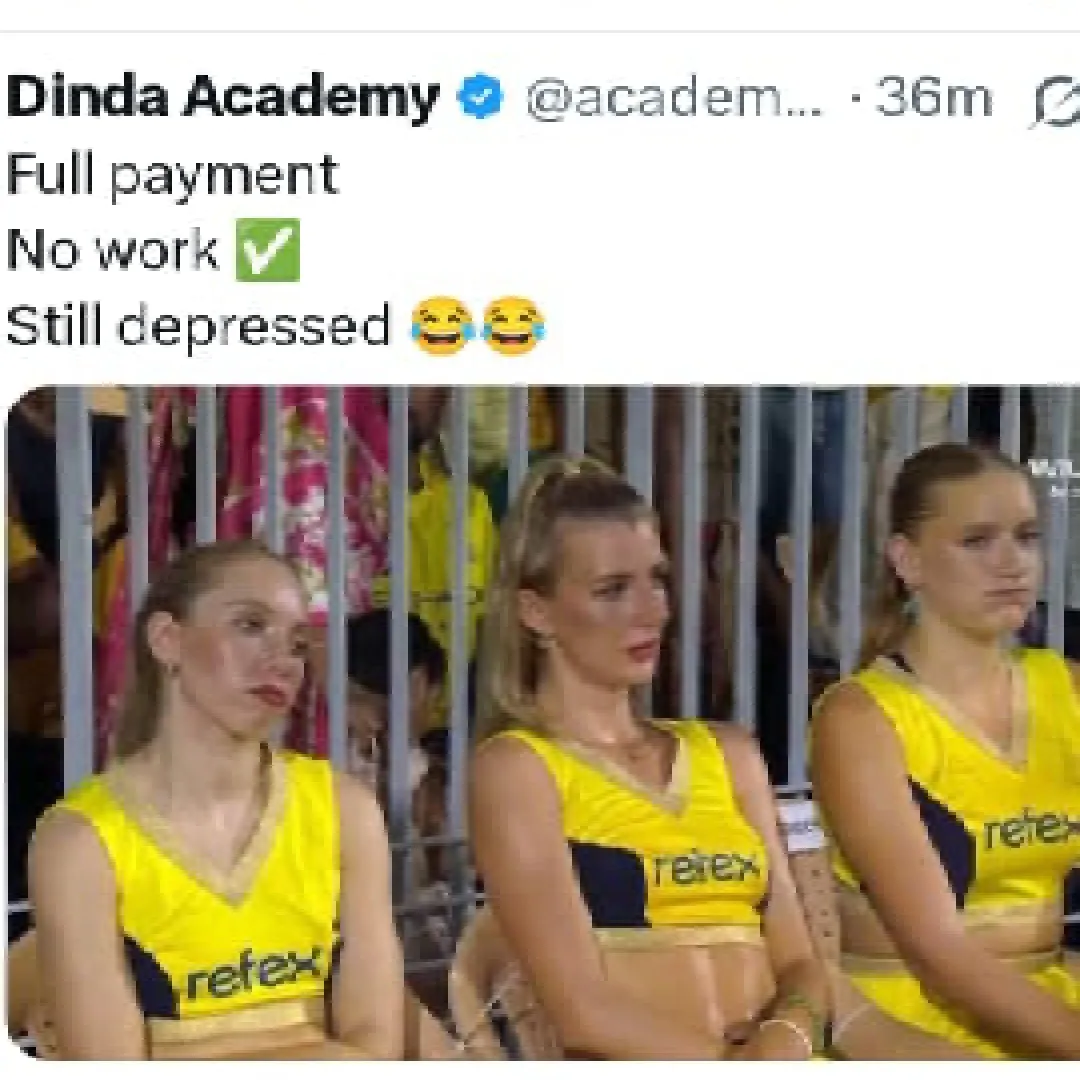1080x1080 pixels.
Task: Click the blue verified badge icon
Action: [x=480, y=96]
